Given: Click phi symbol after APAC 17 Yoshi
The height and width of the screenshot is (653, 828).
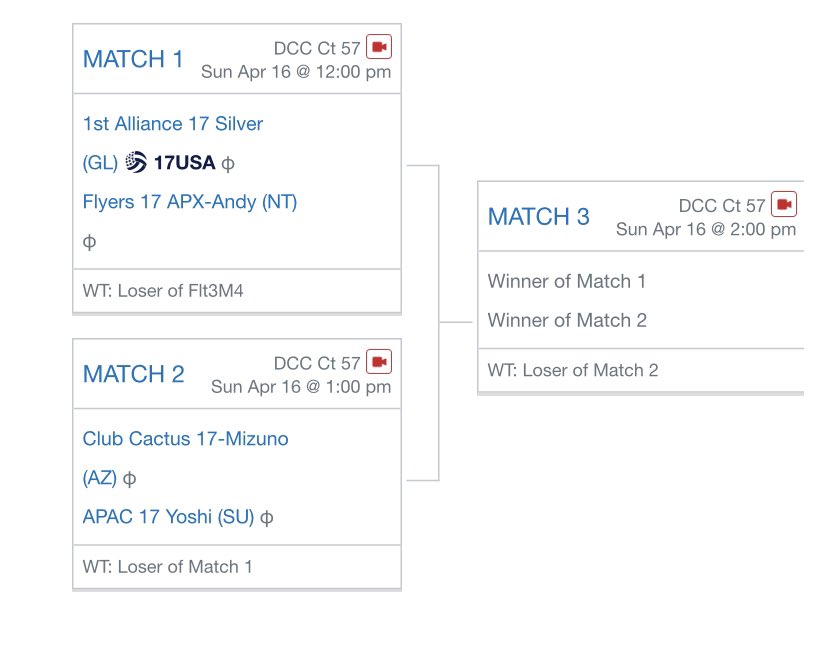Looking at the screenshot, I should coord(267,518).
